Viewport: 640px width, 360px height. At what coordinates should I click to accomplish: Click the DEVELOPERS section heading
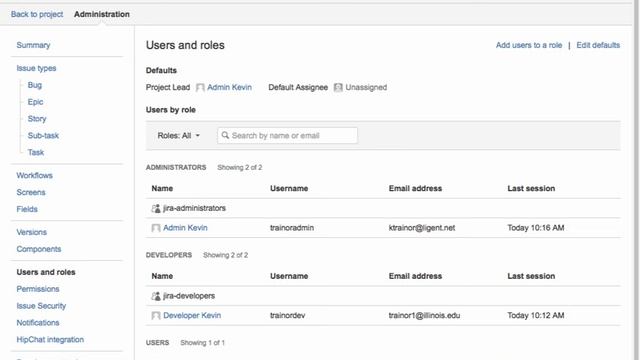click(169, 255)
